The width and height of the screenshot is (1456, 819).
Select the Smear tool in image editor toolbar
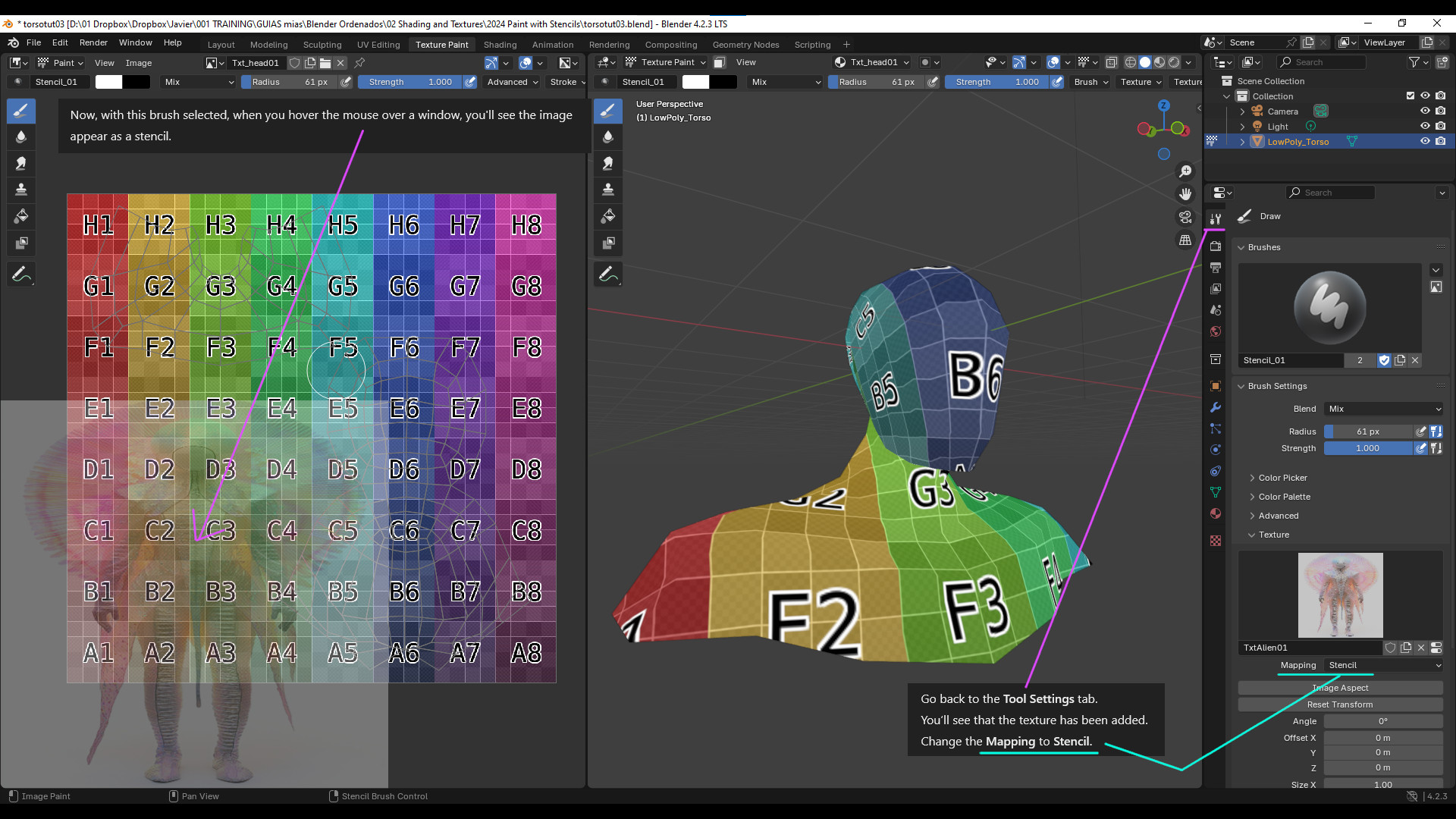click(x=21, y=163)
